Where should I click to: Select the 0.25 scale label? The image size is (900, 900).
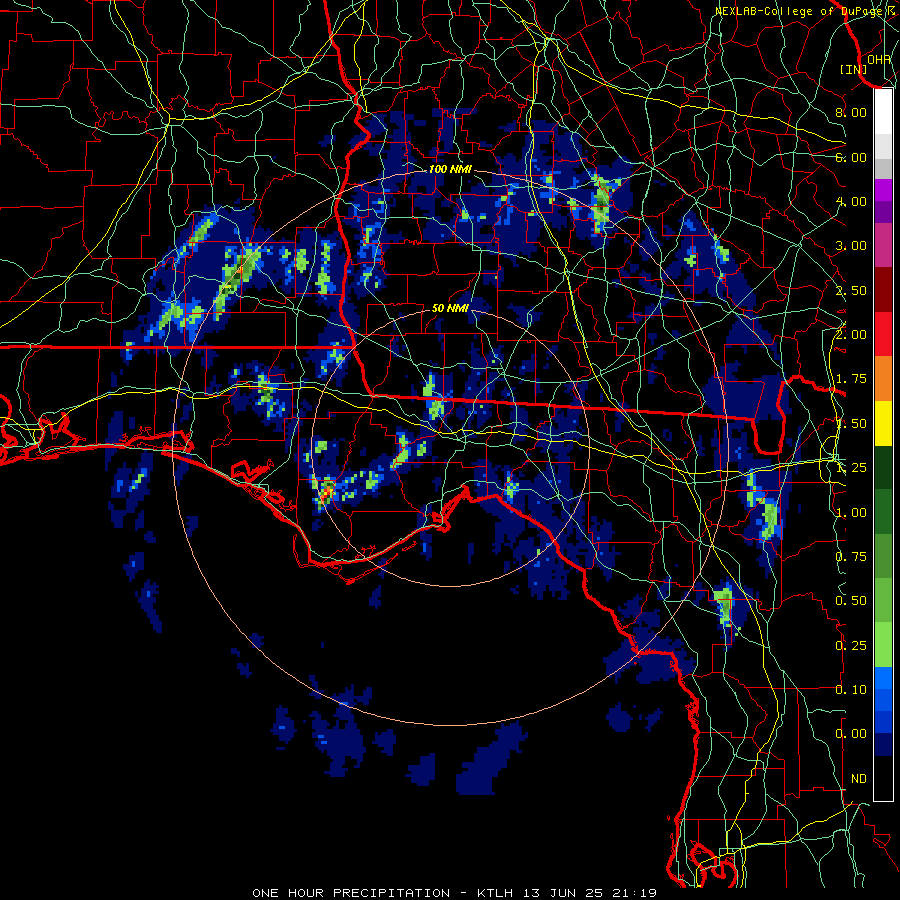point(851,646)
